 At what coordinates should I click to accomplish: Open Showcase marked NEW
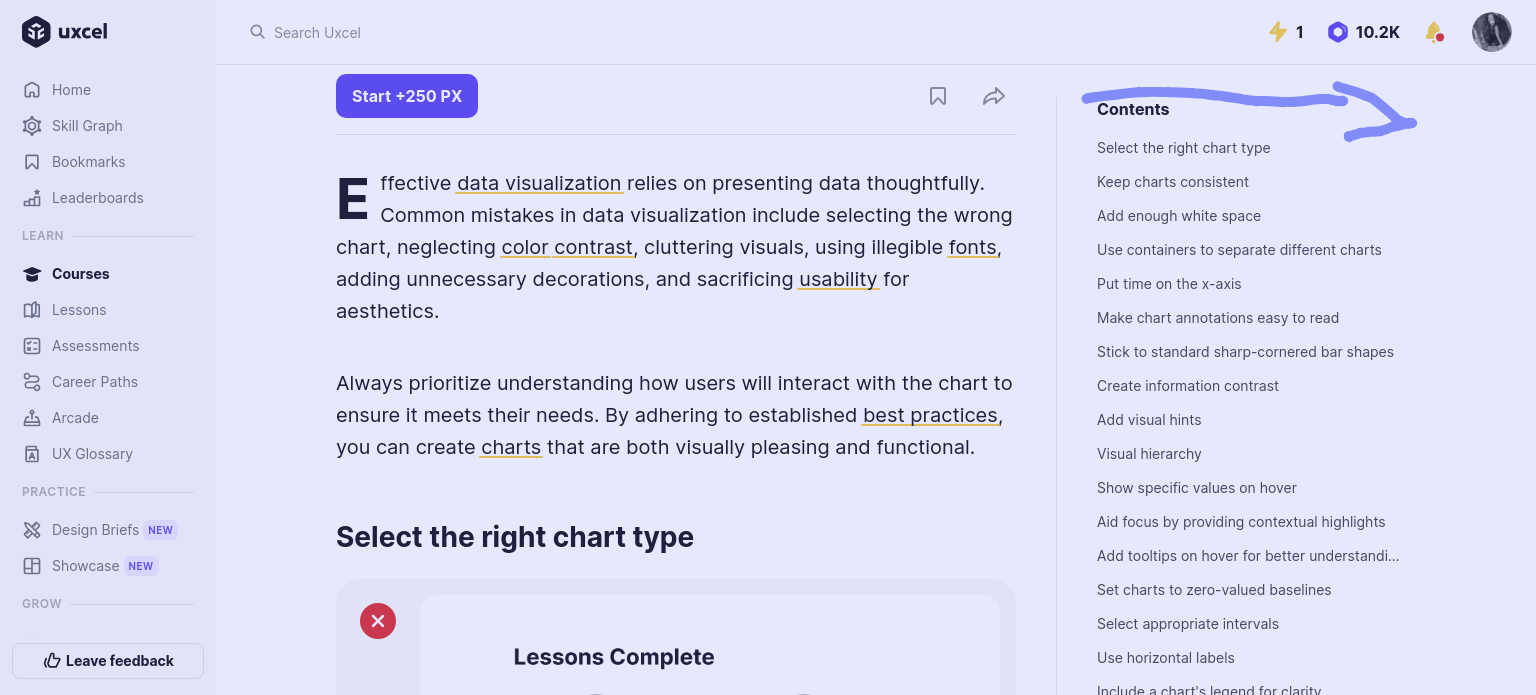tap(86, 566)
